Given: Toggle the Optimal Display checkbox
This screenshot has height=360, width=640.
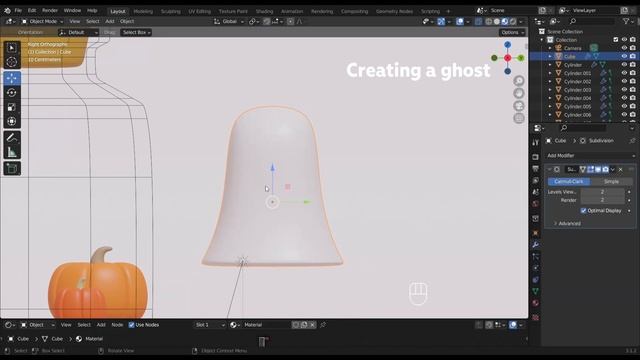Looking at the screenshot, I should 583,211.
